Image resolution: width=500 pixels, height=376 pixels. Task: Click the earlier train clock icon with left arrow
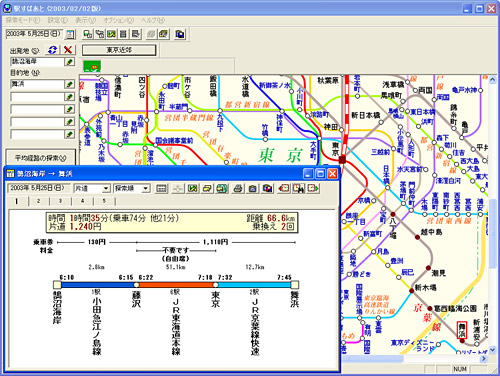(284, 189)
